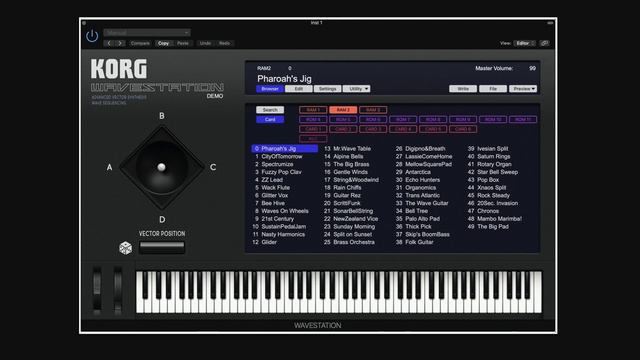This screenshot has height=360, width=640.
Task: Select the ROM 5 bank
Action: tap(343, 120)
